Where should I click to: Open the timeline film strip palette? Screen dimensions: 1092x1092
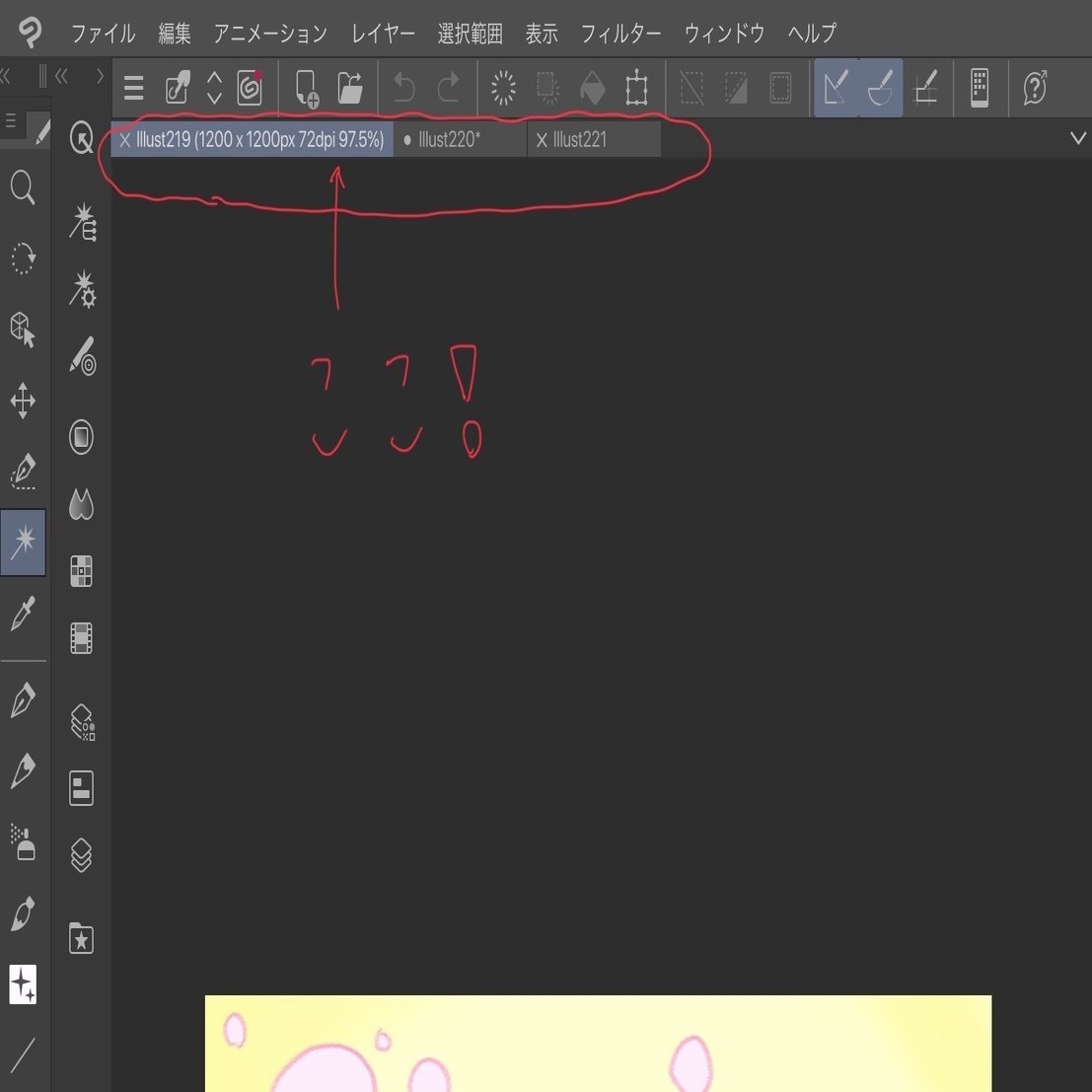82,638
